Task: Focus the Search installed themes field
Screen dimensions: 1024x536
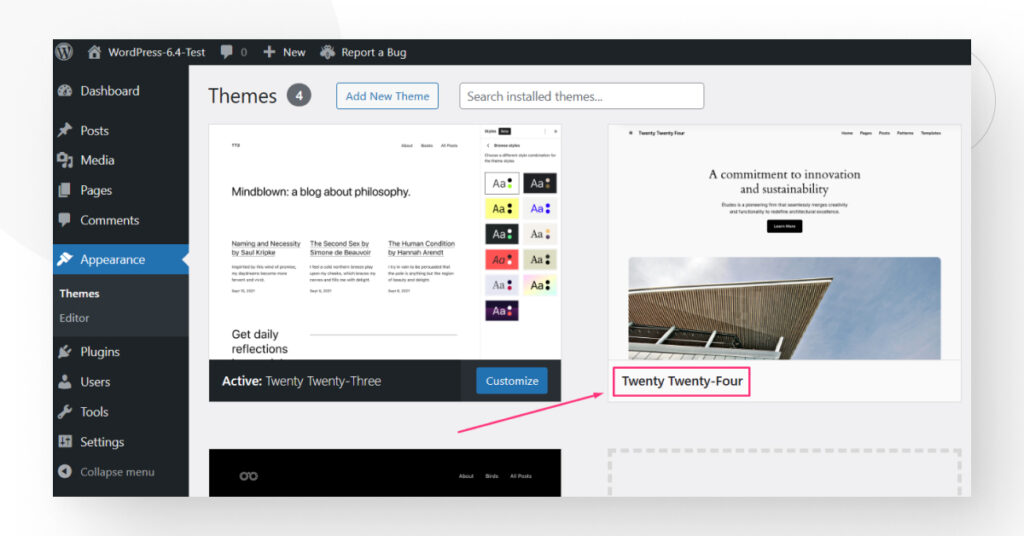Action: pos(581,96)
